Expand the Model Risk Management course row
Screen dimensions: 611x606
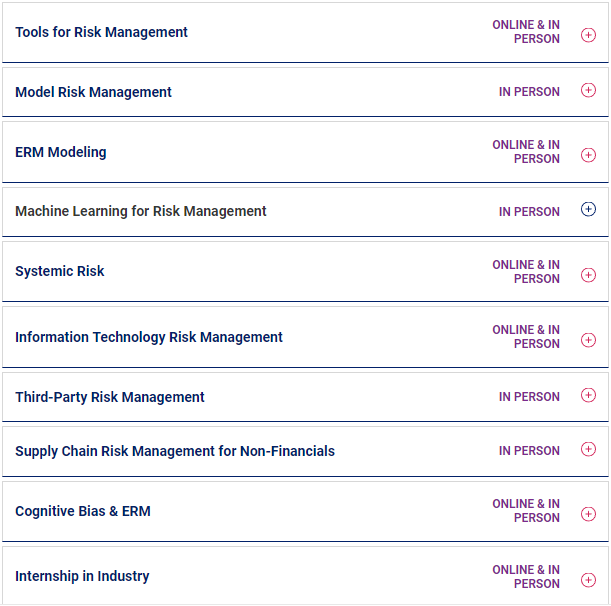(x=93, y=92)
